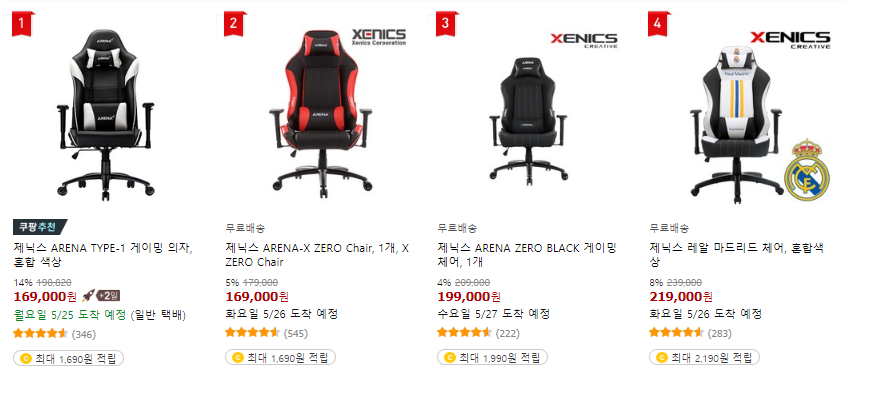Click the rank 4 red ribbon badge
The width and height of the screenshot is (870, 405).
[658, 23]
